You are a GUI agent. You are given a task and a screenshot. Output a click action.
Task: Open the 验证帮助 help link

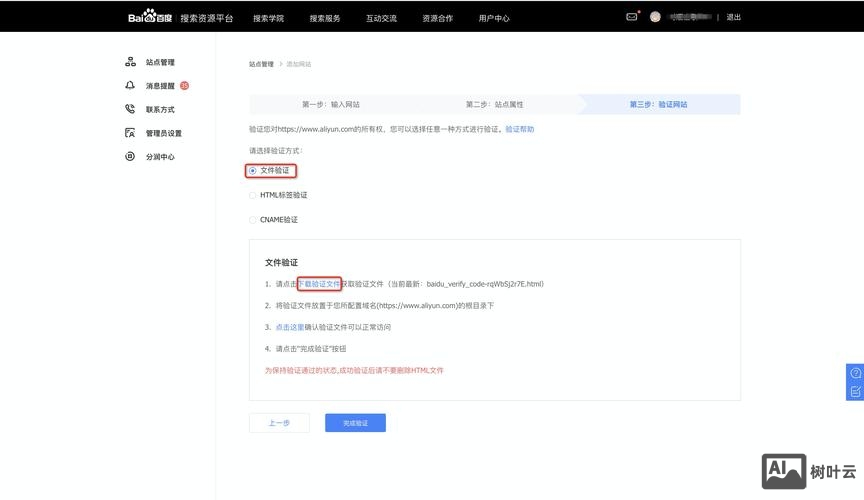pos(520,129)
